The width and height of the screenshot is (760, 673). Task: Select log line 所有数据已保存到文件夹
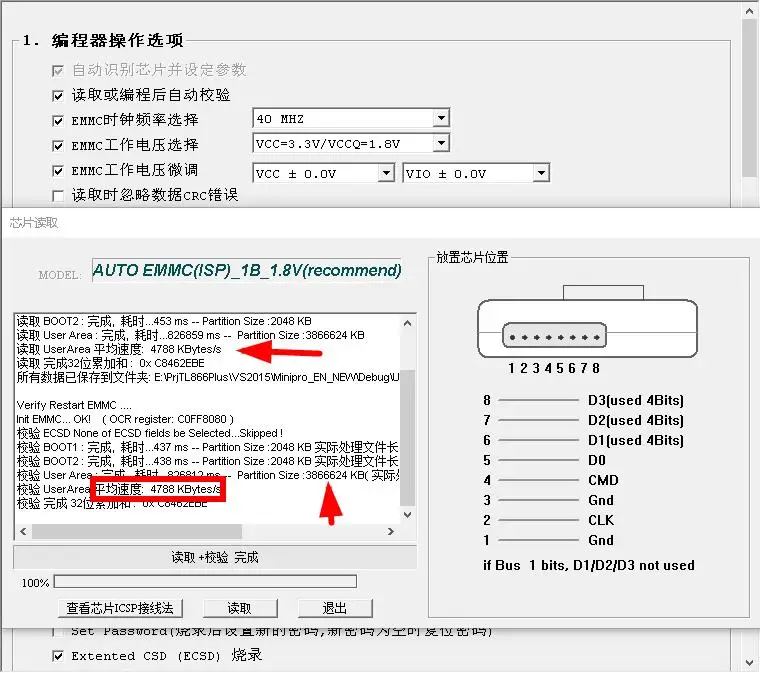208,377
